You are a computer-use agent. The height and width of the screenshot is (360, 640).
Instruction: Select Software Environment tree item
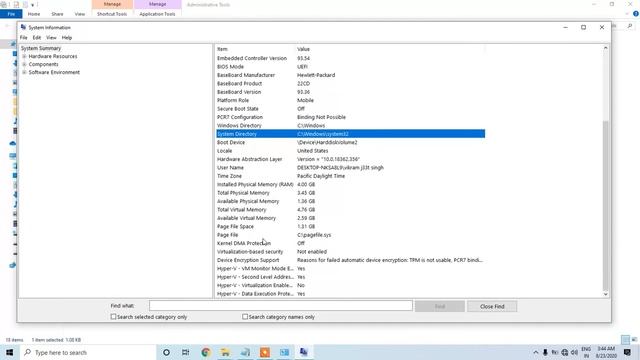pos(54,72)
